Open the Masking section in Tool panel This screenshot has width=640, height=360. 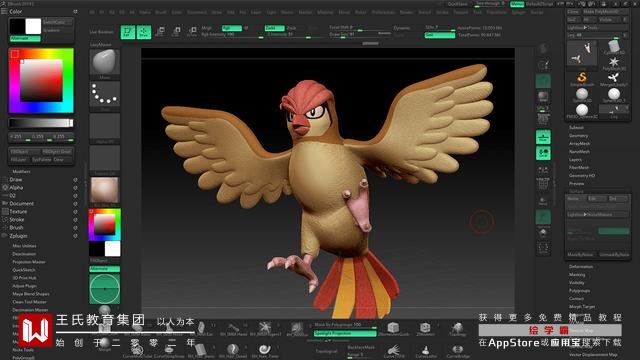[x=577, y=275]
